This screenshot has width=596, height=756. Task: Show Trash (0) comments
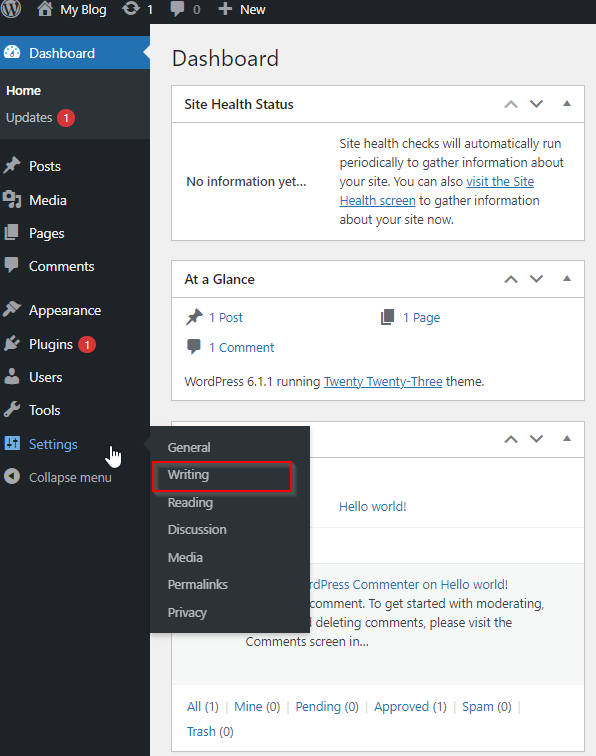tap(210, 732)
